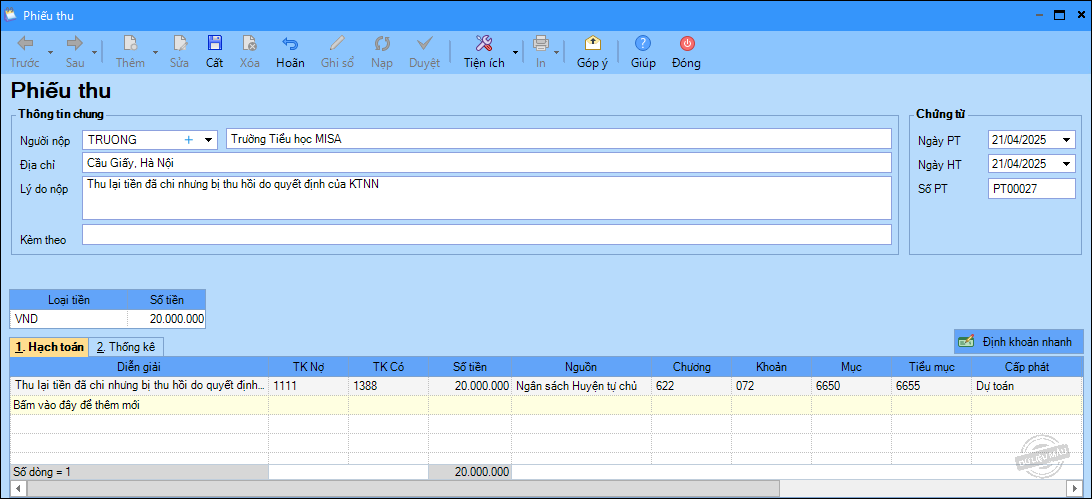
Task: Close the form with Đóng
Action: click(687, 52)
